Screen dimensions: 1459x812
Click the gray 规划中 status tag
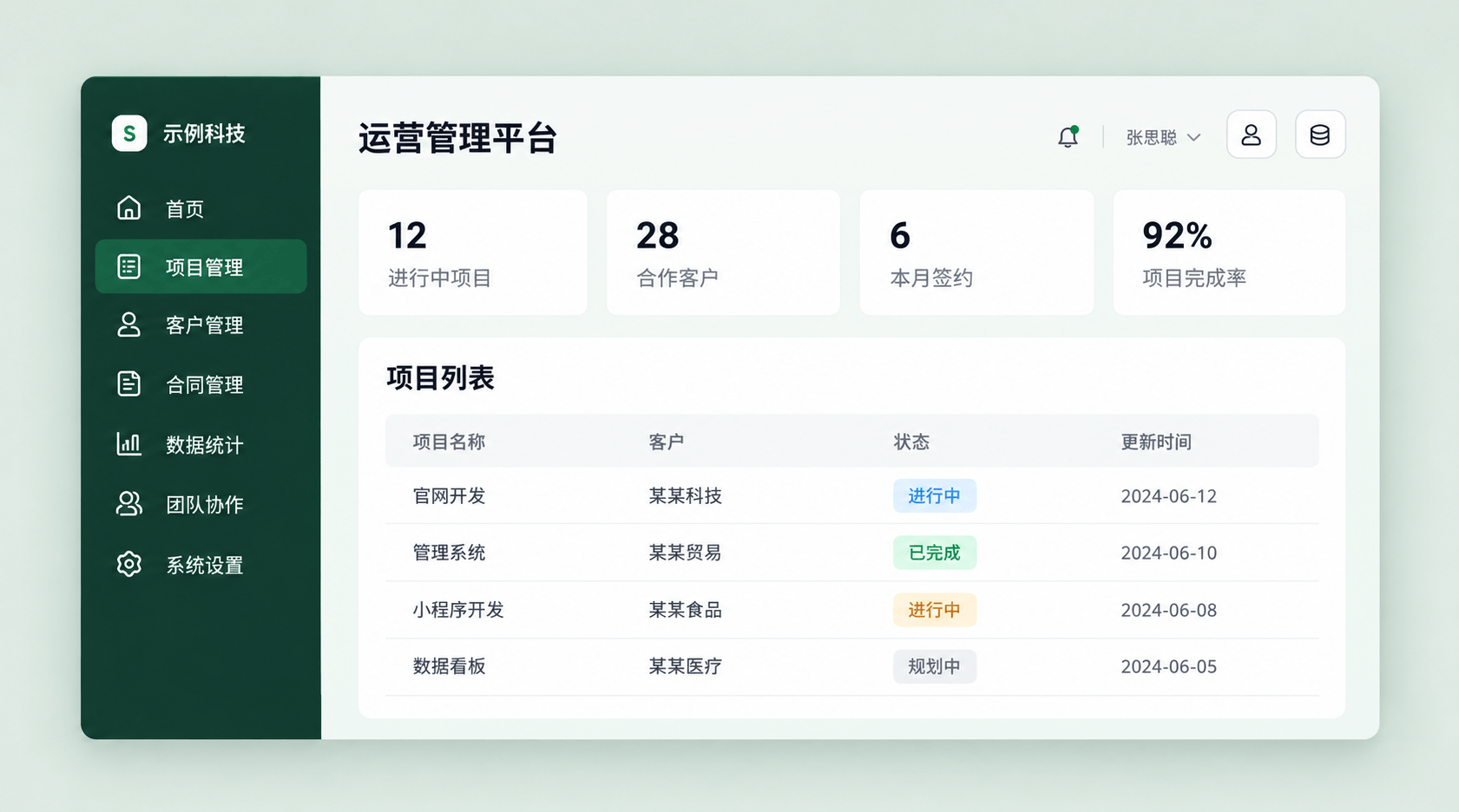pyautogui.click(x=935, y=666)
